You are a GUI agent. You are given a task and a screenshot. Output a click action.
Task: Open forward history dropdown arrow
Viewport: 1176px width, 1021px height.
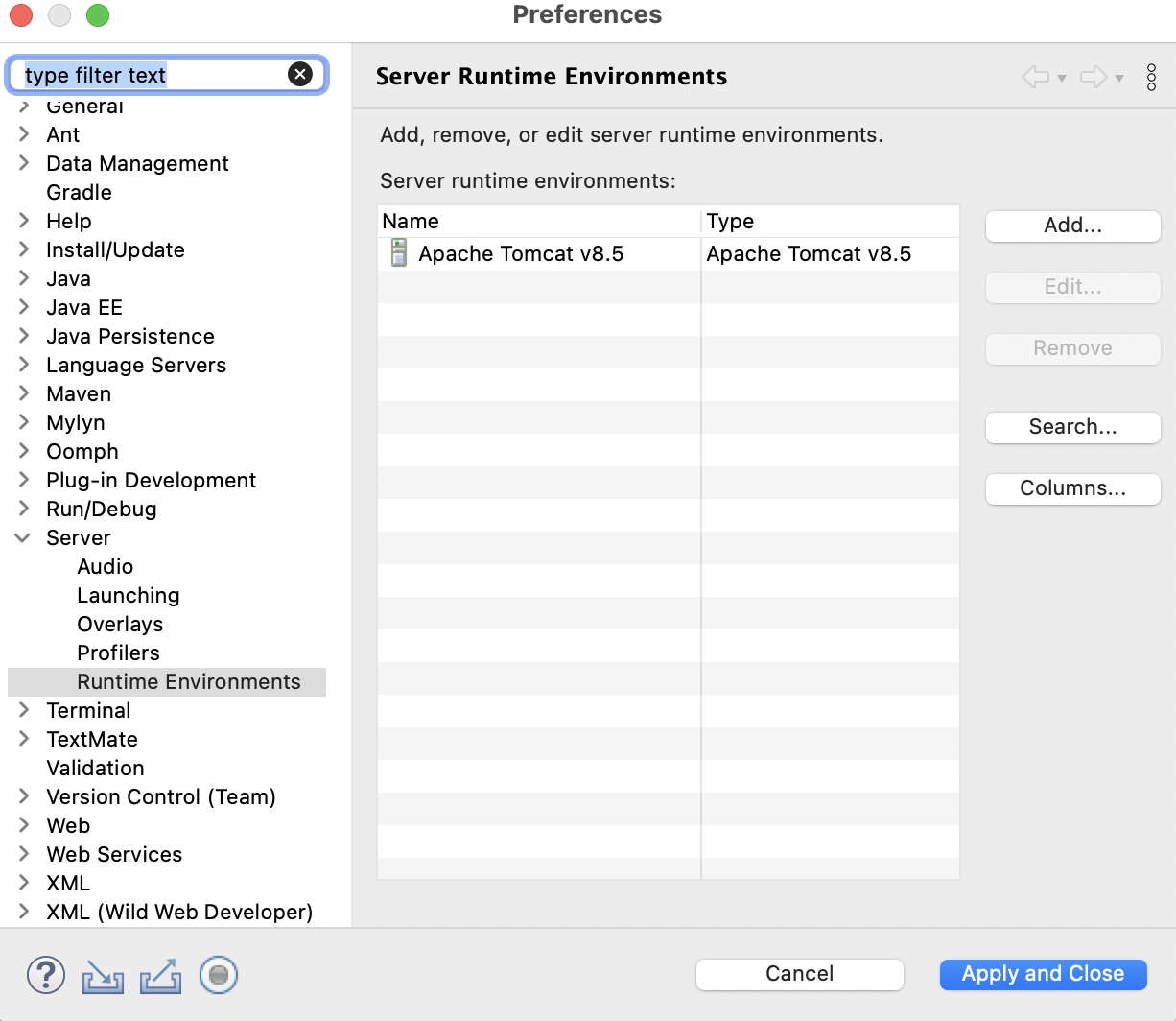coord(1119,79)
